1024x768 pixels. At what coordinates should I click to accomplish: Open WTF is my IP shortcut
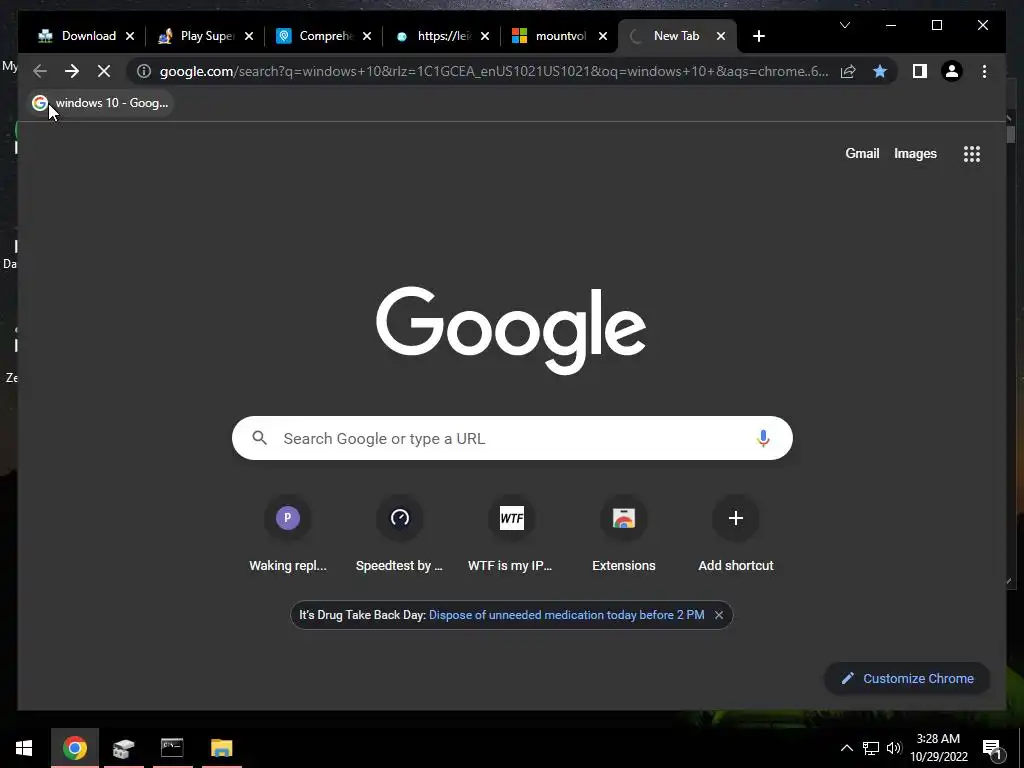[511, 534]
